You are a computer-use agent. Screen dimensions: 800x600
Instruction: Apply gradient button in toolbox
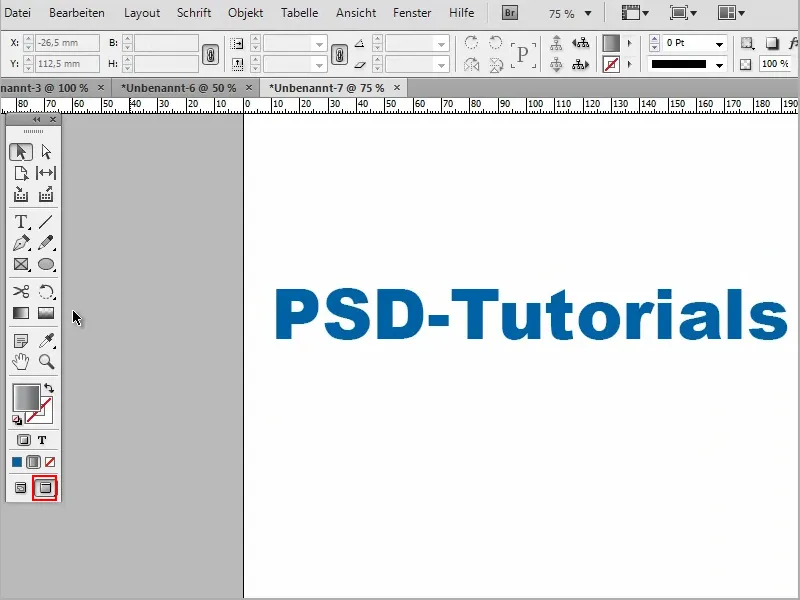tap(33, 462)
